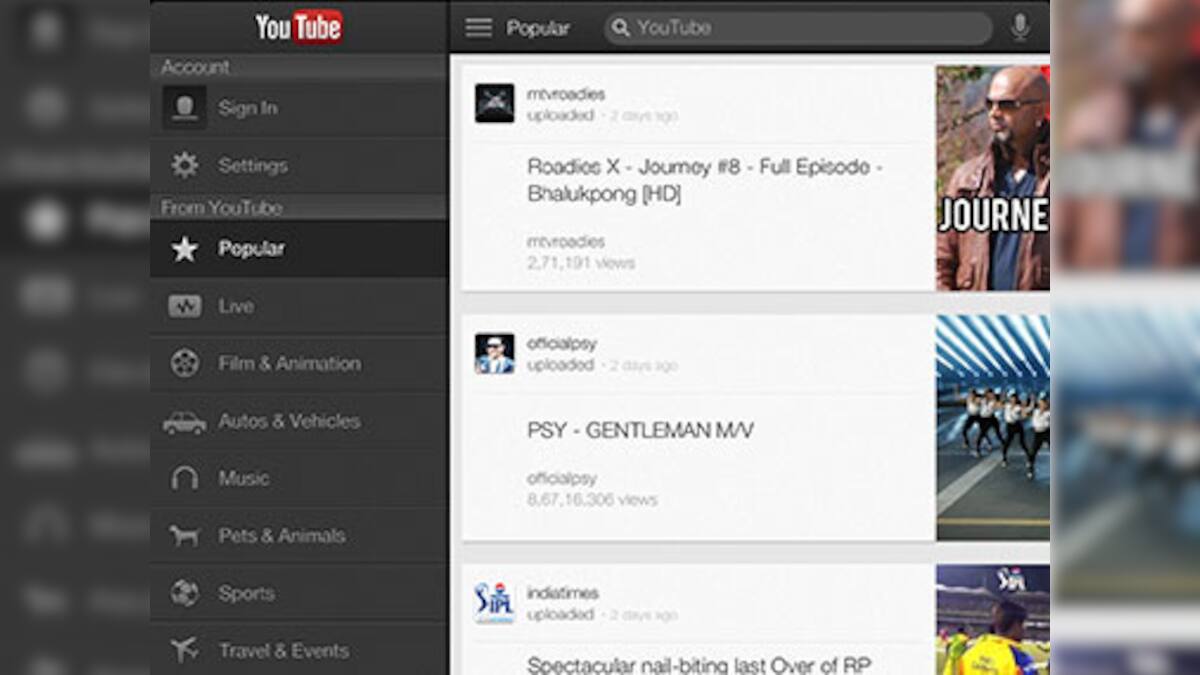Click indiatimes uploader name
This screenshot has width=1200, height=675.
[563, 593]
